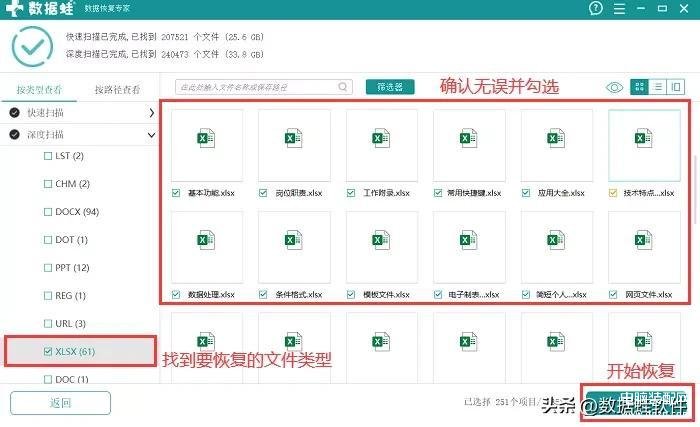Select the 快速扫描 tree item label

point(45,113)
